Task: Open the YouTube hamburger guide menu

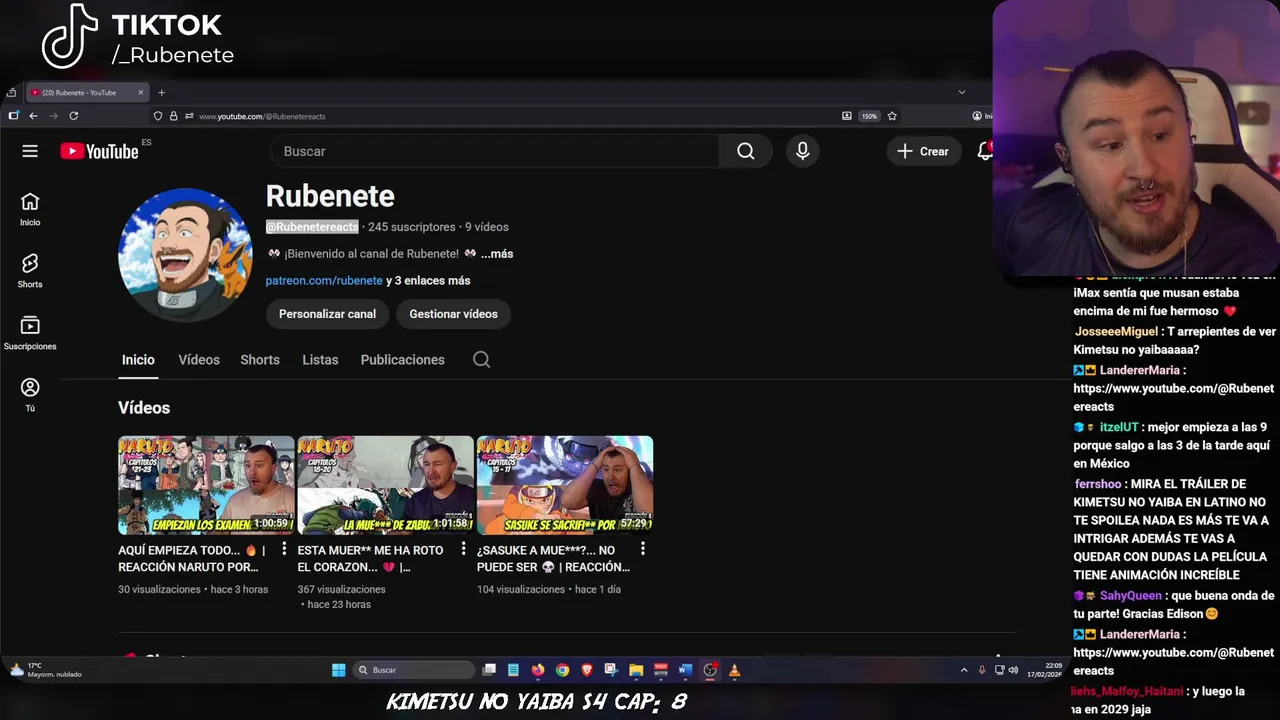Action: 30,151
